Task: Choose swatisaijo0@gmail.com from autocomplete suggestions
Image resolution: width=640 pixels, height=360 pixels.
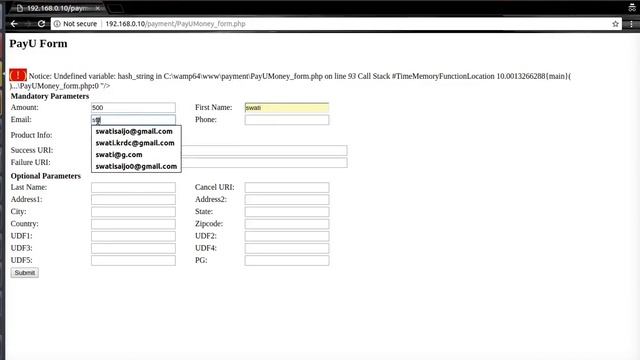Action: (136, 166)
